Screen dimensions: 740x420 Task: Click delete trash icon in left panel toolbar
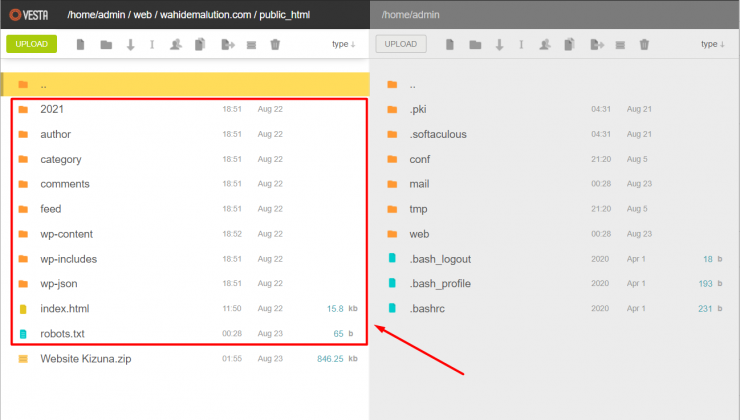click(x=275, y=44)
